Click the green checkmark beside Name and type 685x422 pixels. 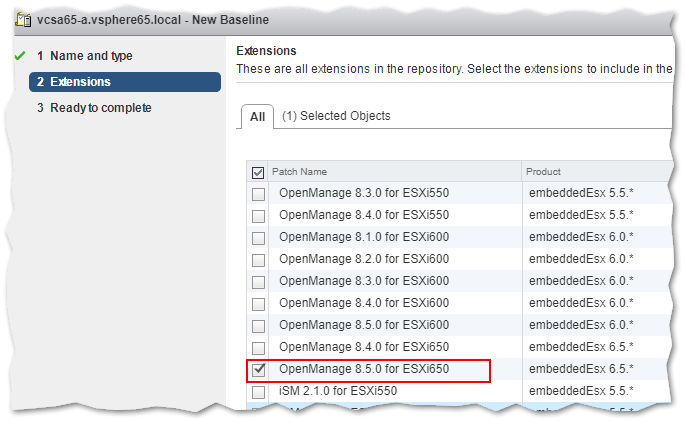pyautogui.click(x=20, y=56)
